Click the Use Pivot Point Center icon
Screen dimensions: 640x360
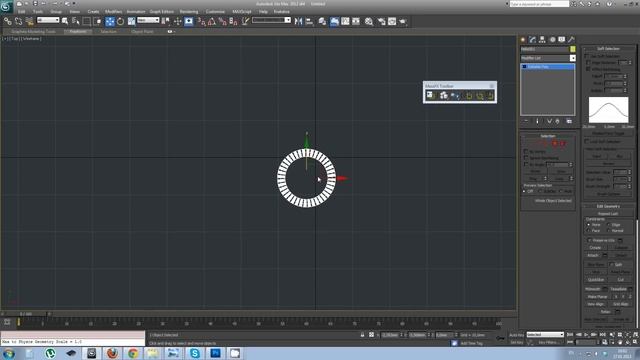pos(166,21)
